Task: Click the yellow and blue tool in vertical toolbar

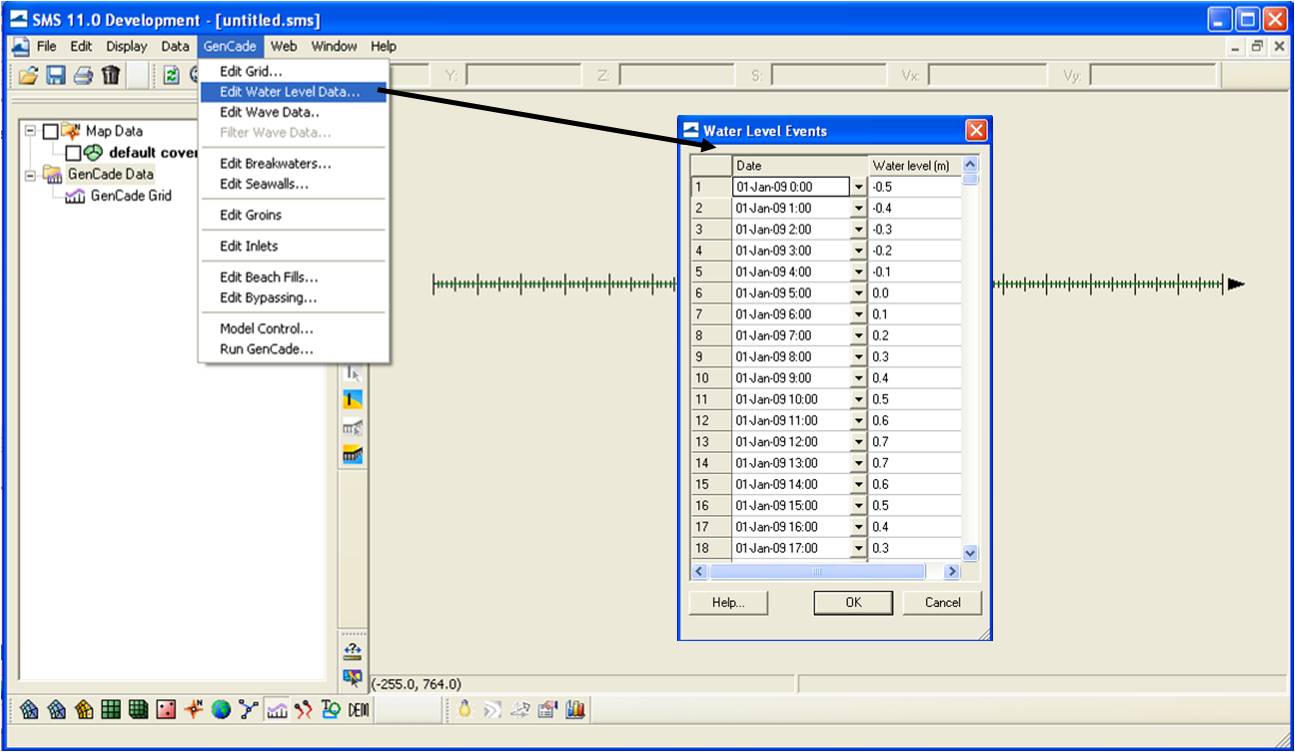Action: pyautogui.click(x=352, y=400)
